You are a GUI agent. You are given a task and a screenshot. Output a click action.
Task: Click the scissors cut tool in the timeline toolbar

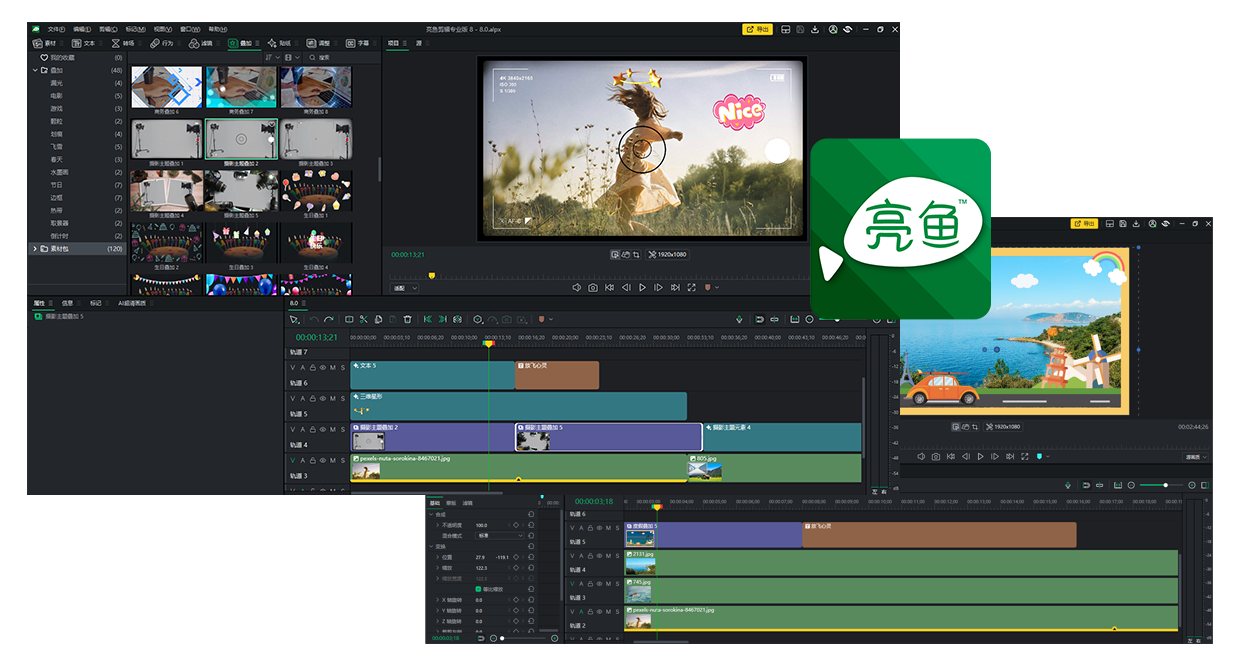pos(364,320)
